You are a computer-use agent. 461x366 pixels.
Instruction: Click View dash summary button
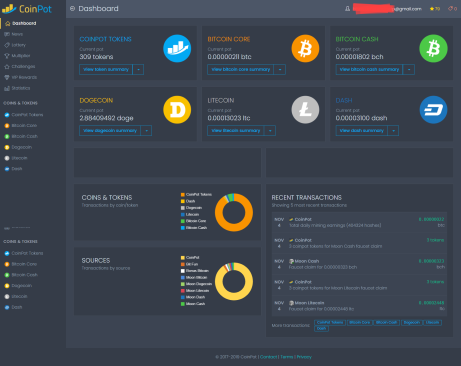(x=362, y=130)
